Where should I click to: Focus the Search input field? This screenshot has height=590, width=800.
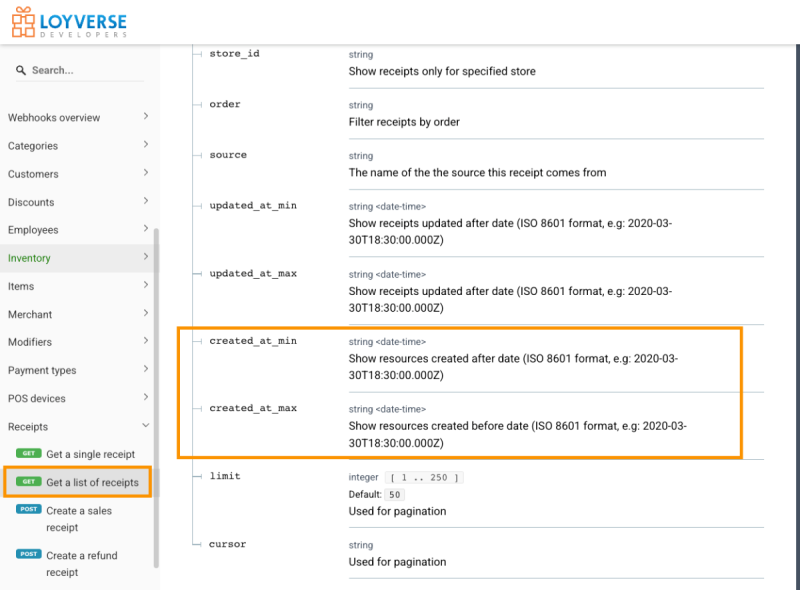pyautogui.click(x=85, y=71)
